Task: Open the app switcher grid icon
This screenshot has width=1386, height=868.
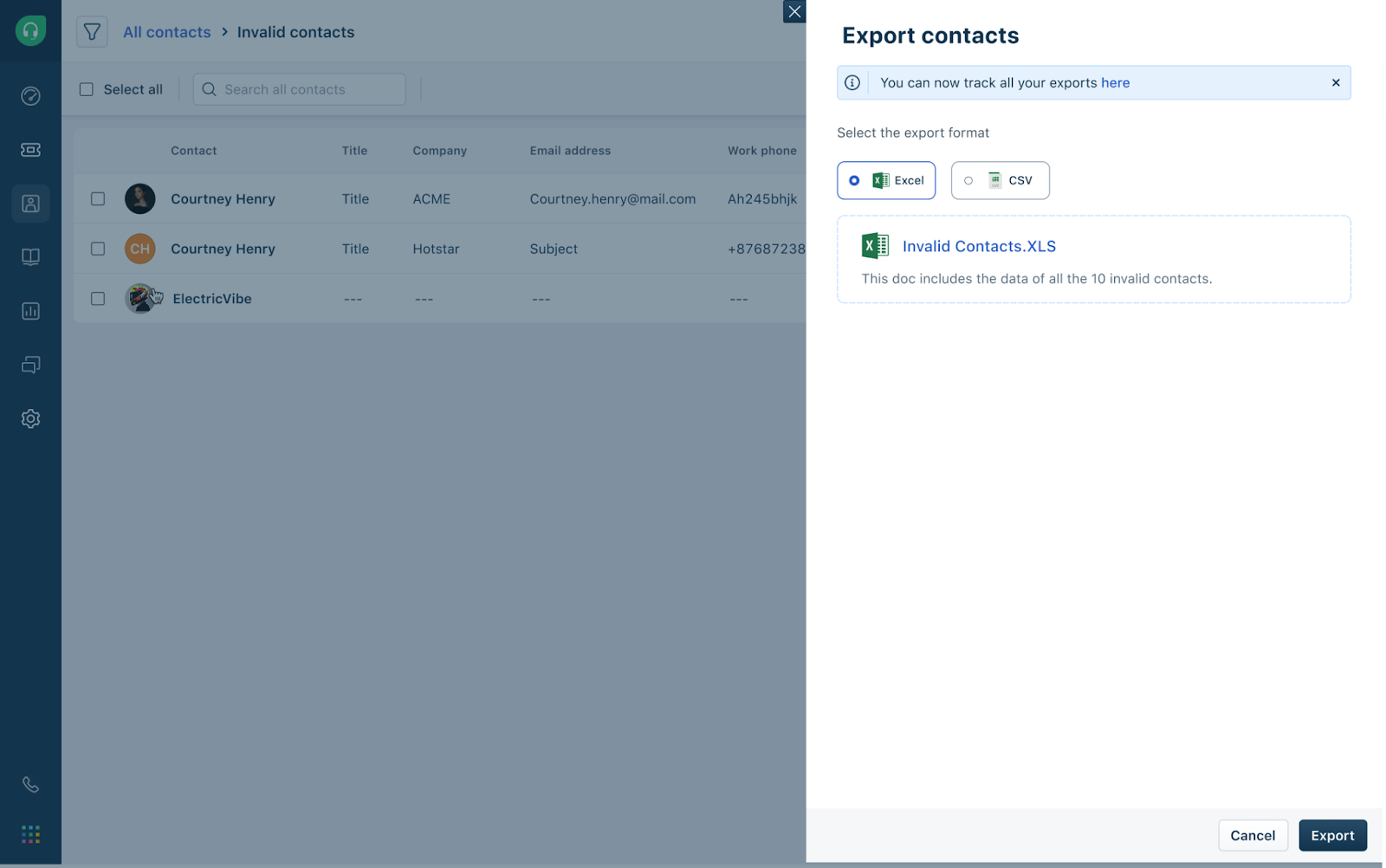Action: [x=30, y=834]
